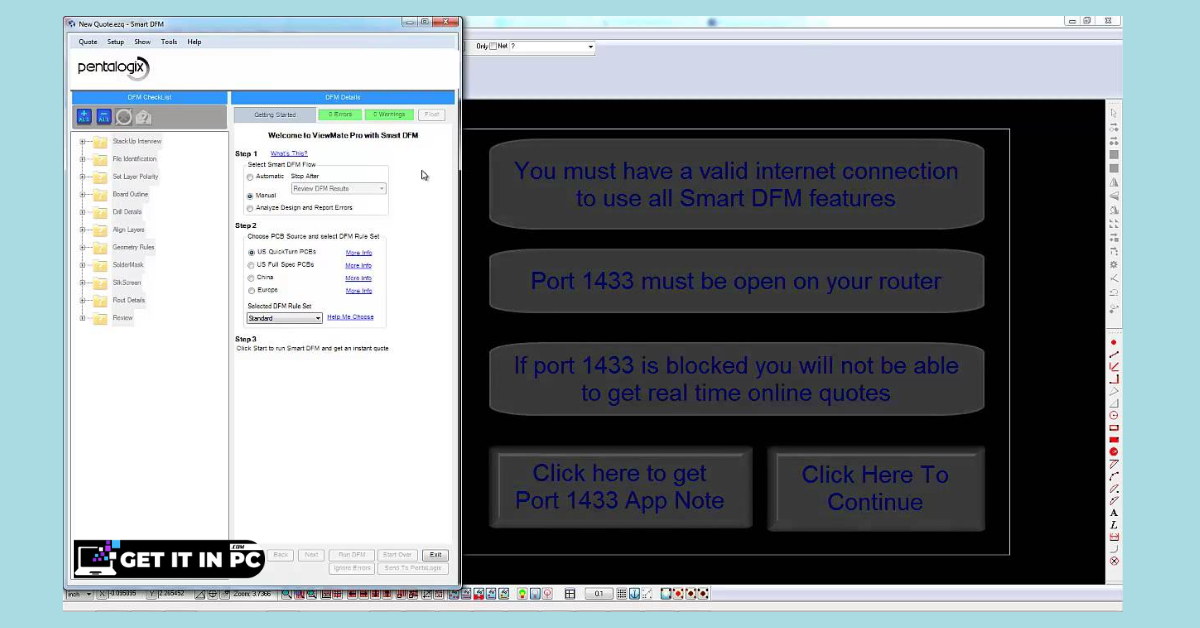Screen dimensions: 1200x628
Task: Click the 'Port 1433 App Note' button
Action: pyautogui.click(x=620, y=487)
